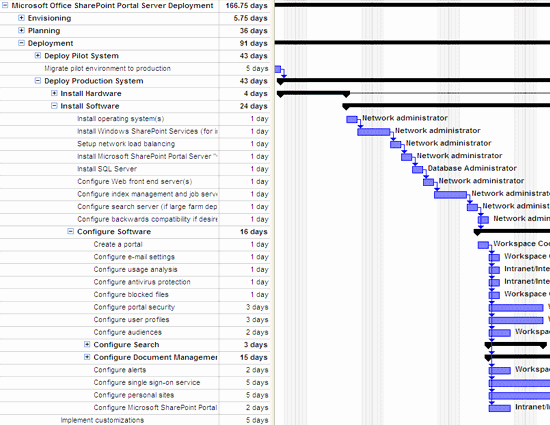Select the Configure search server task

coord(147,207)
